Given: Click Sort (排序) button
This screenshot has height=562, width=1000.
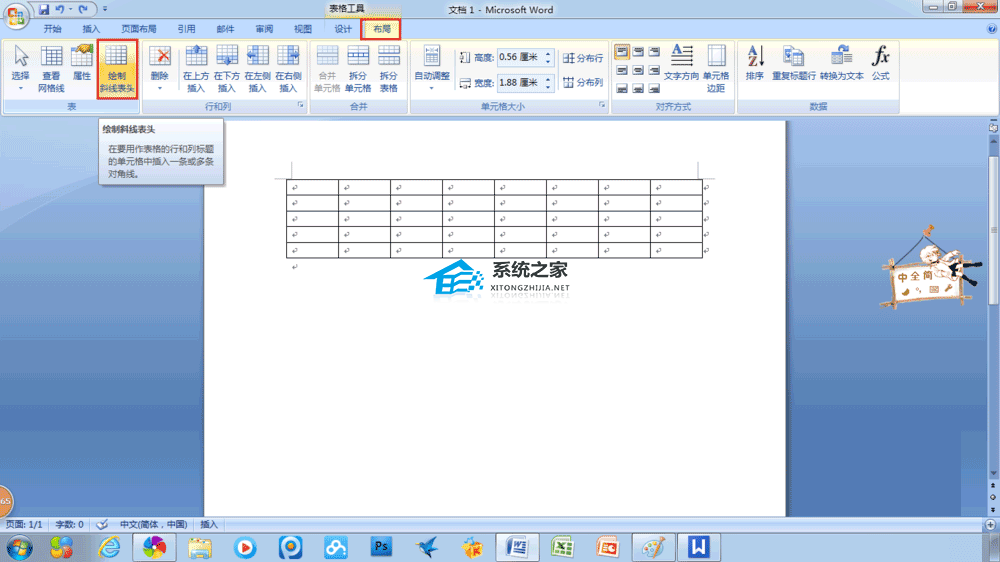Looking at the screenshot, I should point(754,63).
